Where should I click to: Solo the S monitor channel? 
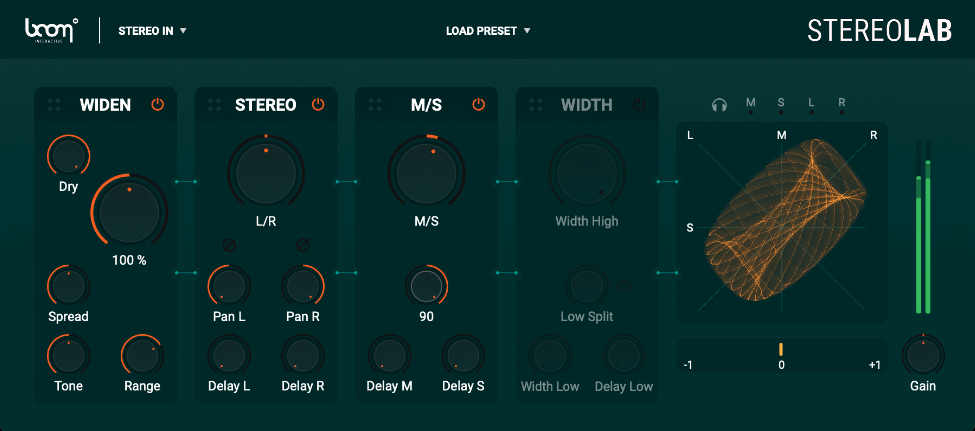pyautogui.click(x=781, y=104)
